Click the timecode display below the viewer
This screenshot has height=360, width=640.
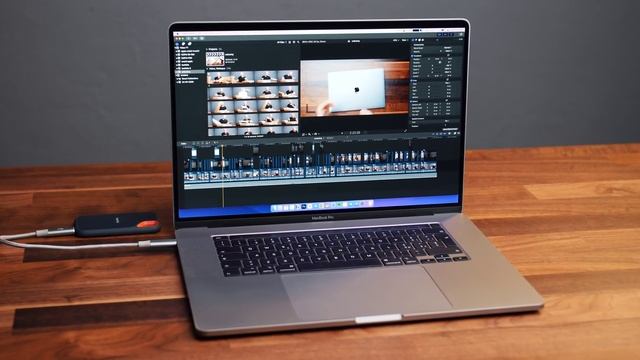[355, 133]
